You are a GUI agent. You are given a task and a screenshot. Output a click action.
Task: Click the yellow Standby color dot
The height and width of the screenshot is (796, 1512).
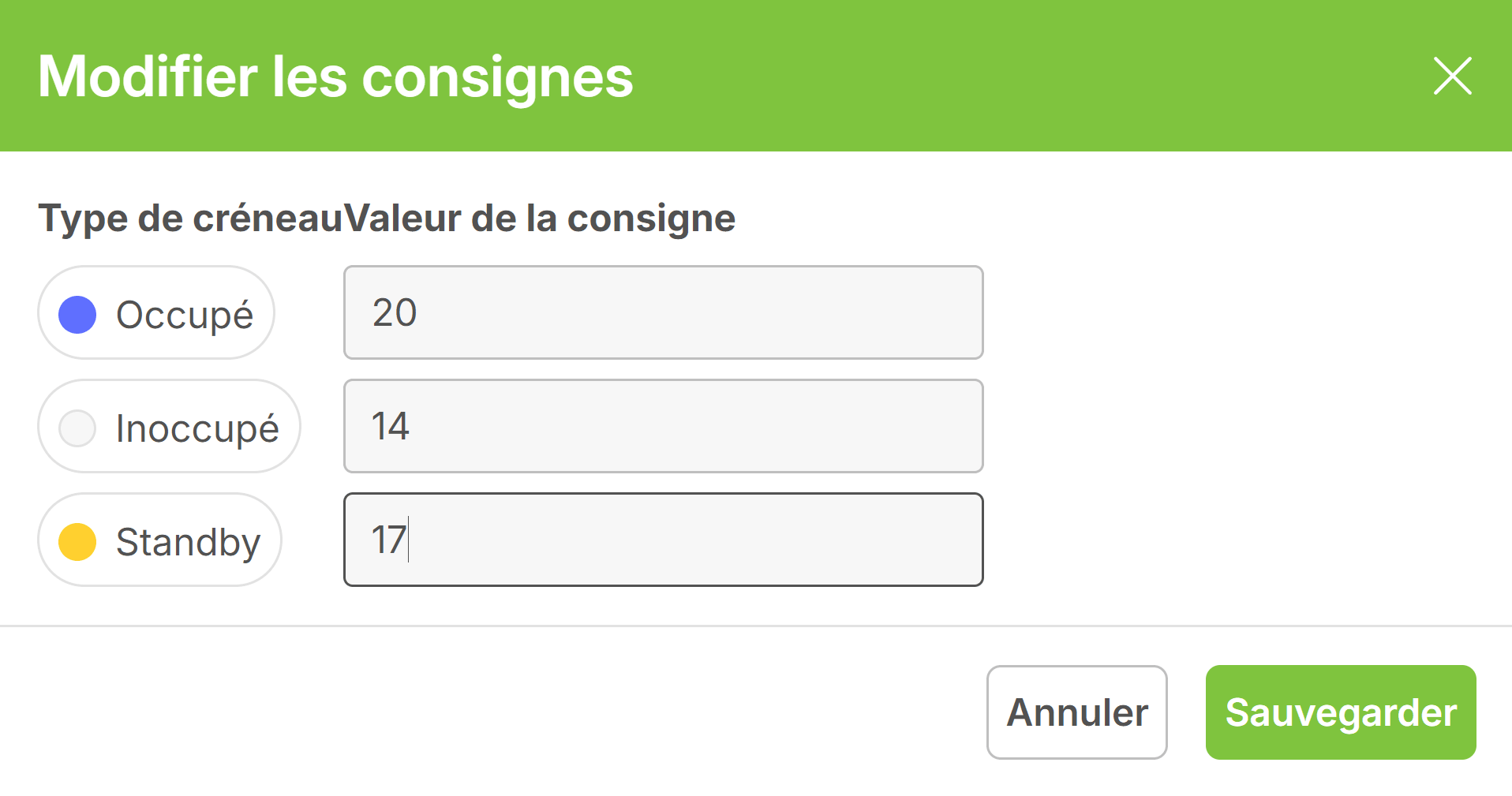[77, 542]
